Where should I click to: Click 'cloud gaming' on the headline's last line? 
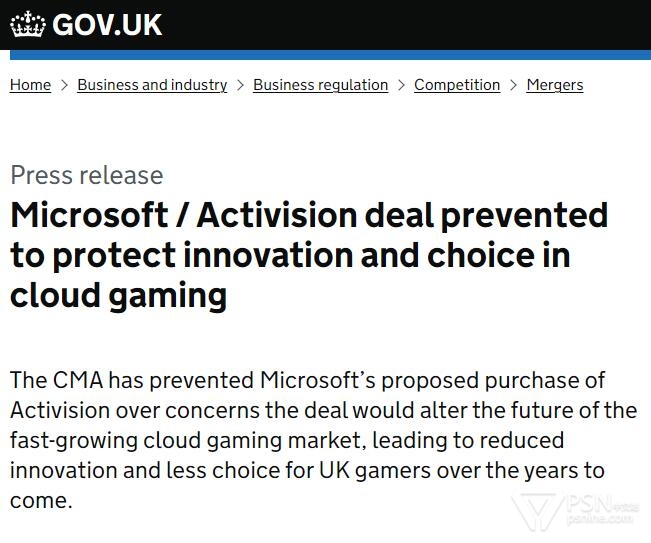click(x=118, y=295)
